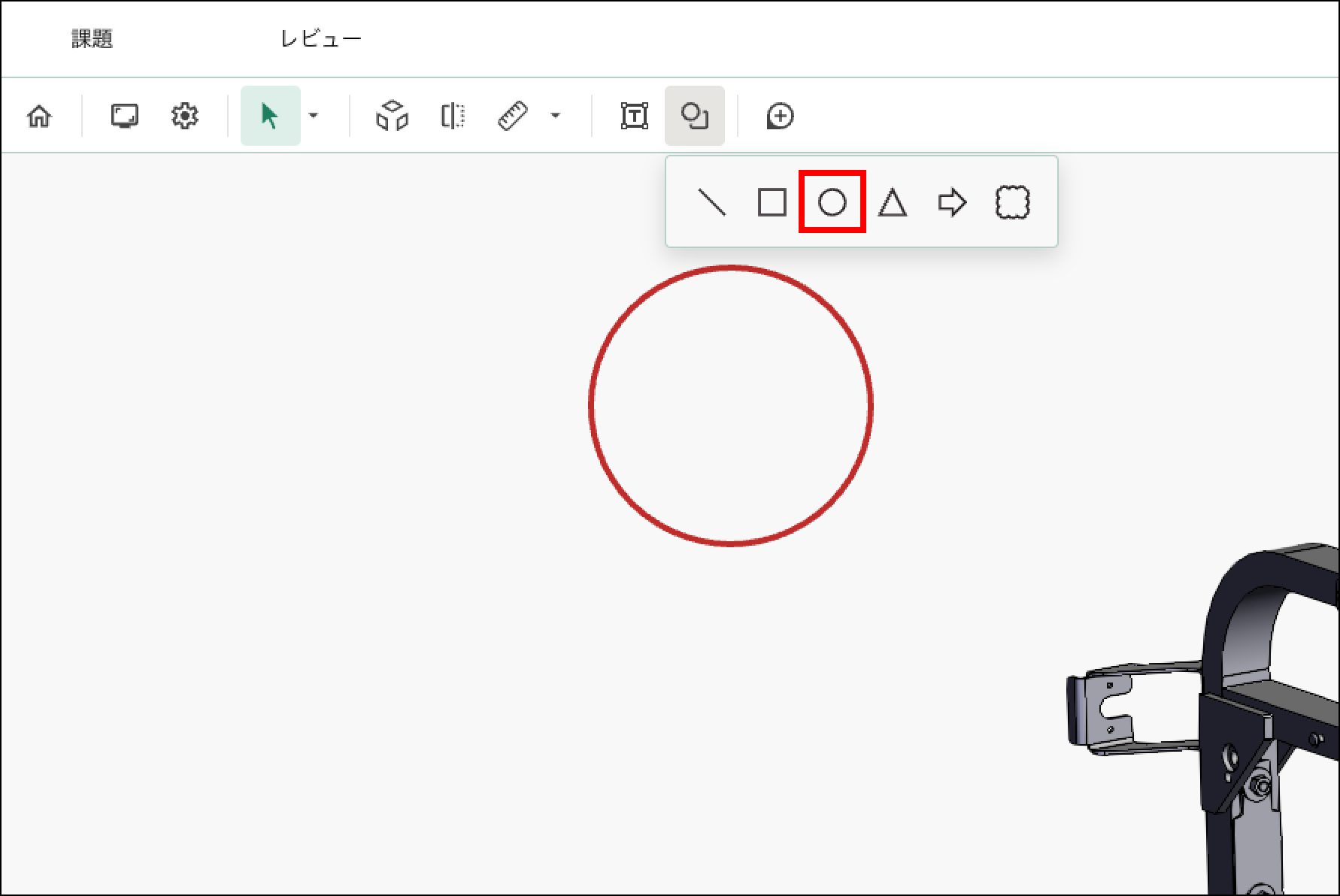Choose the rectangle shape tool
This screenshot has height=896, width=1340.
[772, 202]
